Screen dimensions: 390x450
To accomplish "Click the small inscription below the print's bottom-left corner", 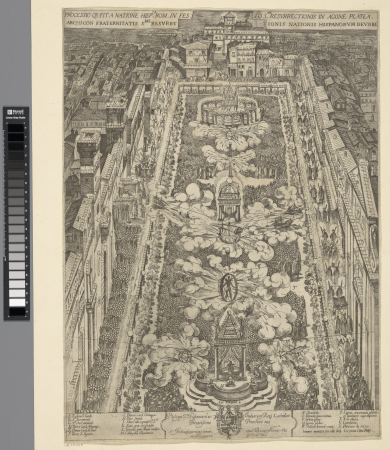I will point(74,444).
